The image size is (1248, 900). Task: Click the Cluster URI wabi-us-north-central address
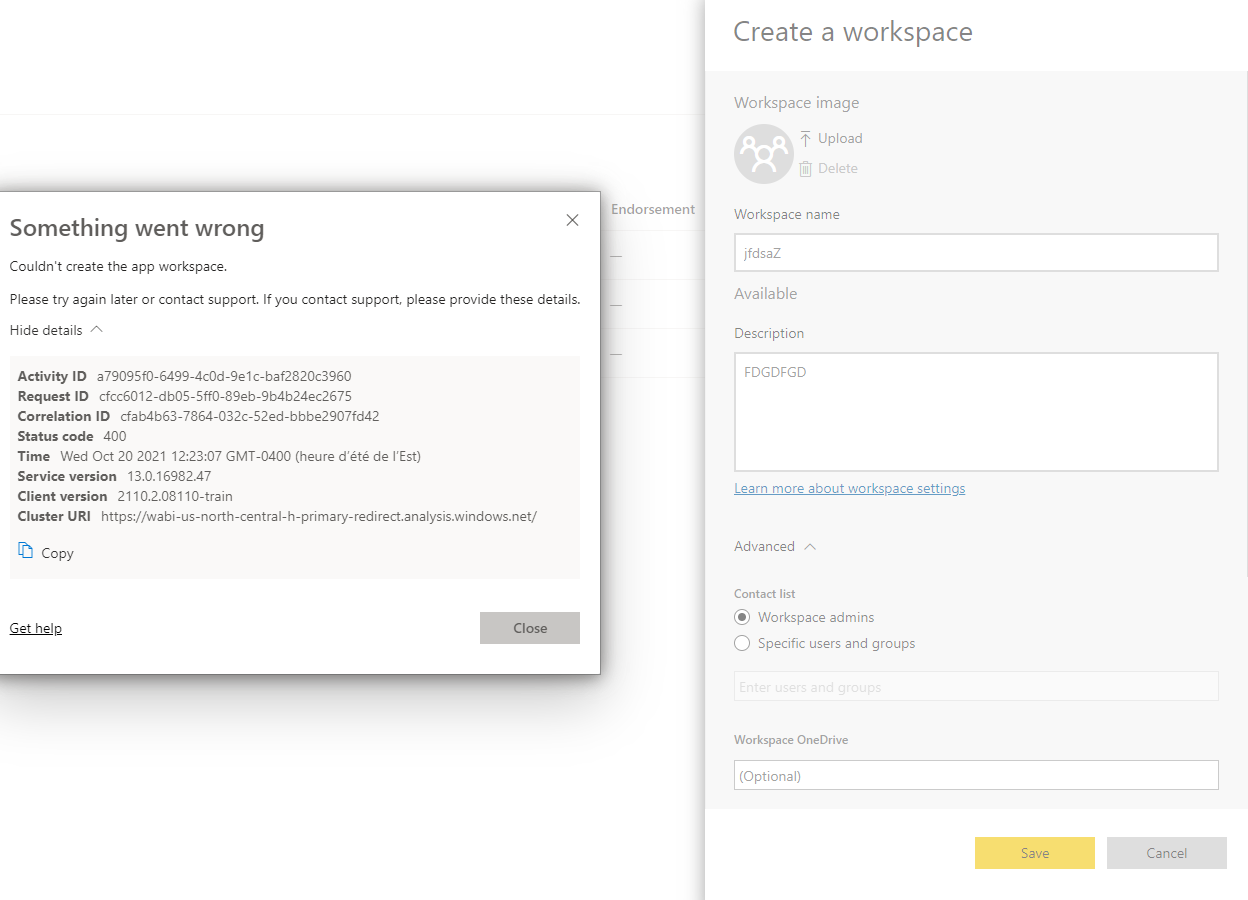point(319,516)
